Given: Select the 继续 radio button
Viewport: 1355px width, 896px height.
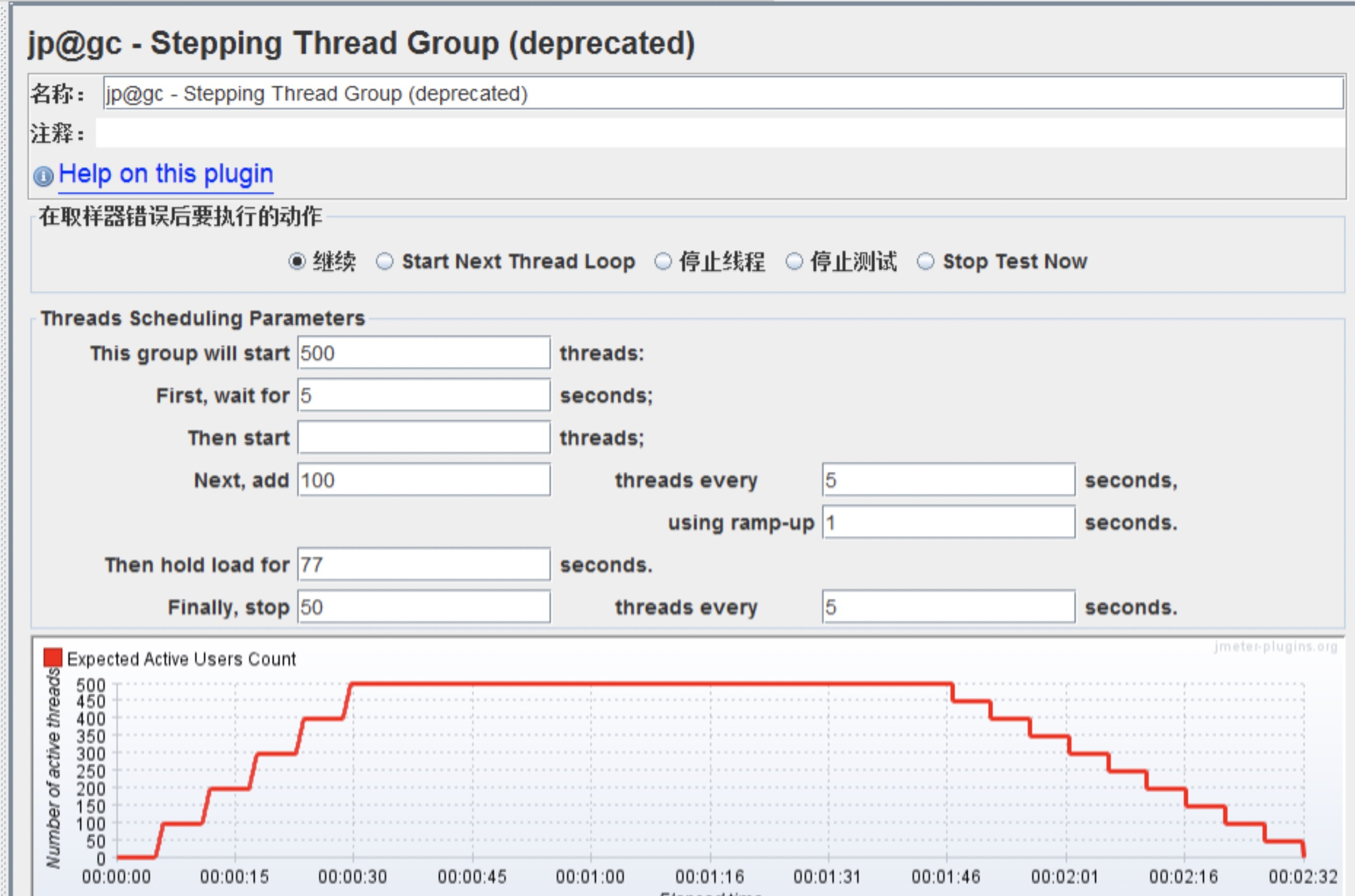Looking at the screenshot, I should 297,262.
